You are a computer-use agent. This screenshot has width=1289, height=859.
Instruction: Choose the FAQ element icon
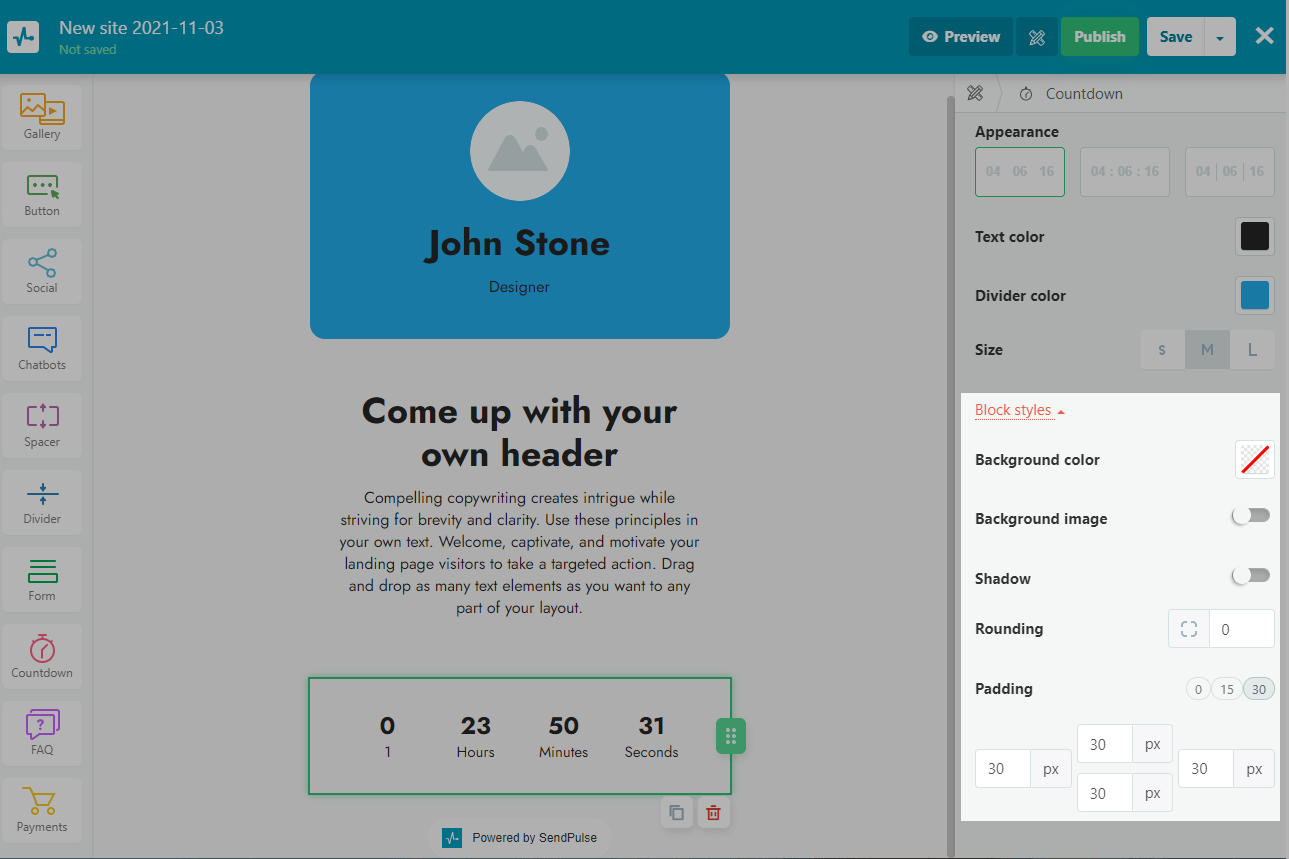pos(42,731)
